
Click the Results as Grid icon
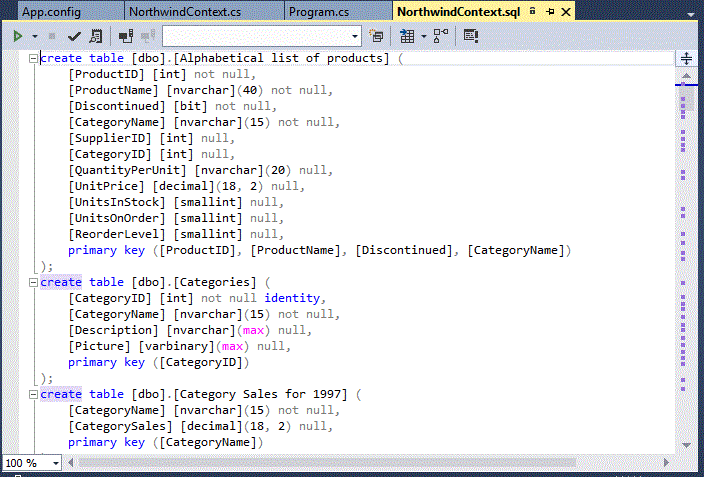407,36
